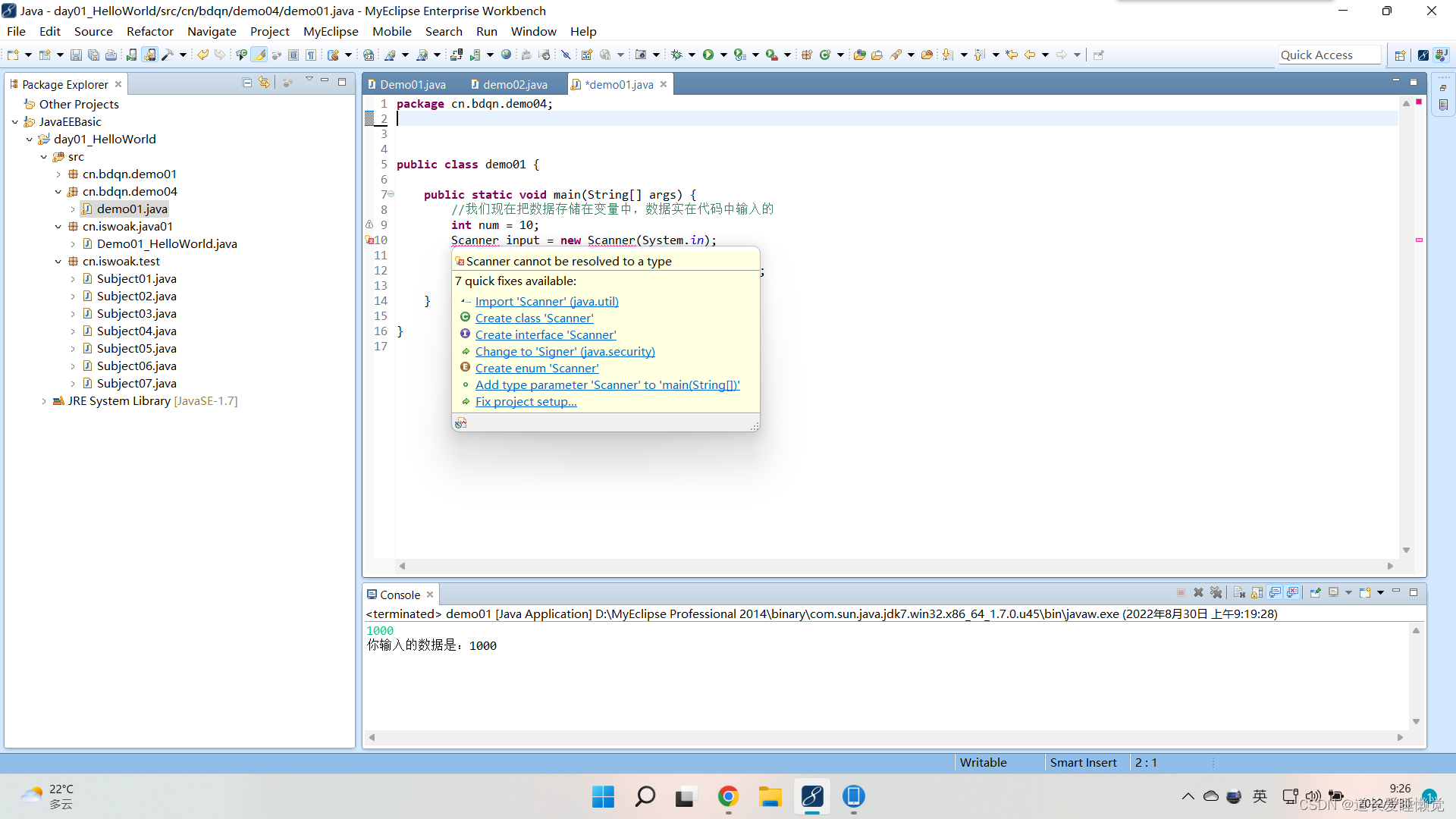Select Fix project setup option
This screenshot has width=1456, height=819.
point(525,401)
